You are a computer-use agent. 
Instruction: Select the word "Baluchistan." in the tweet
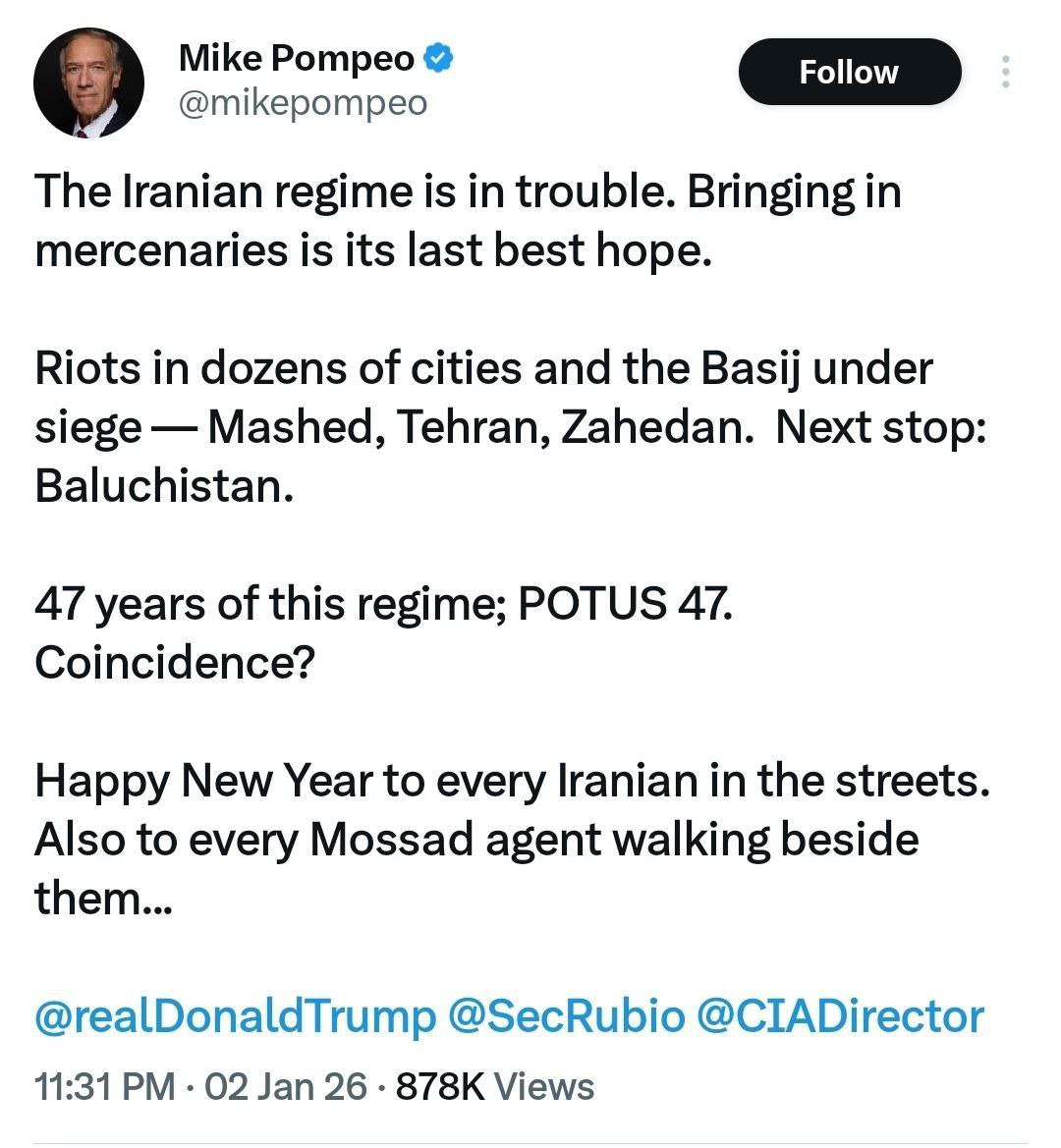coord(164,486)
